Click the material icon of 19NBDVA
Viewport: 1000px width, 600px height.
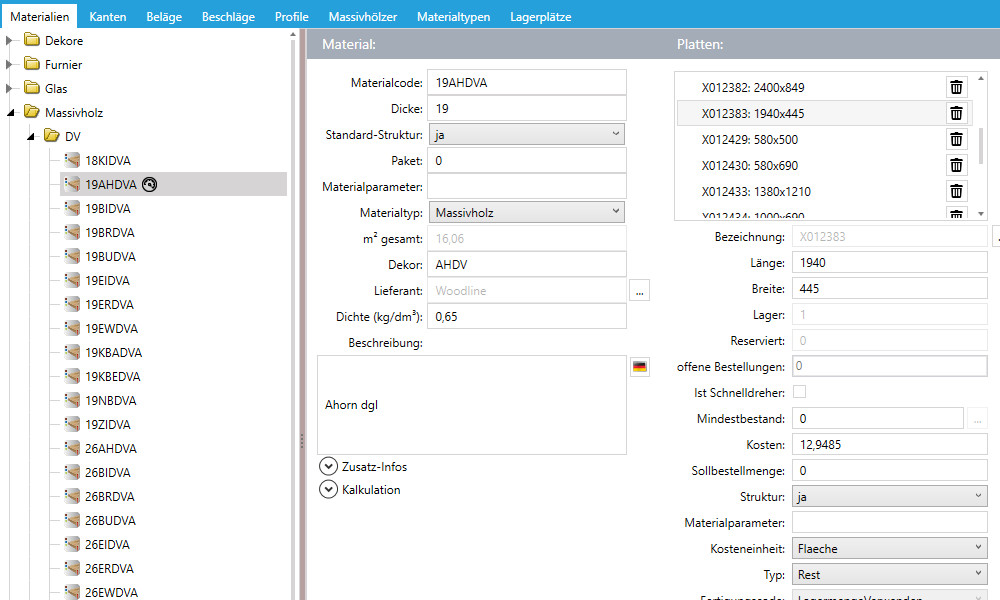tap(72, 400)
